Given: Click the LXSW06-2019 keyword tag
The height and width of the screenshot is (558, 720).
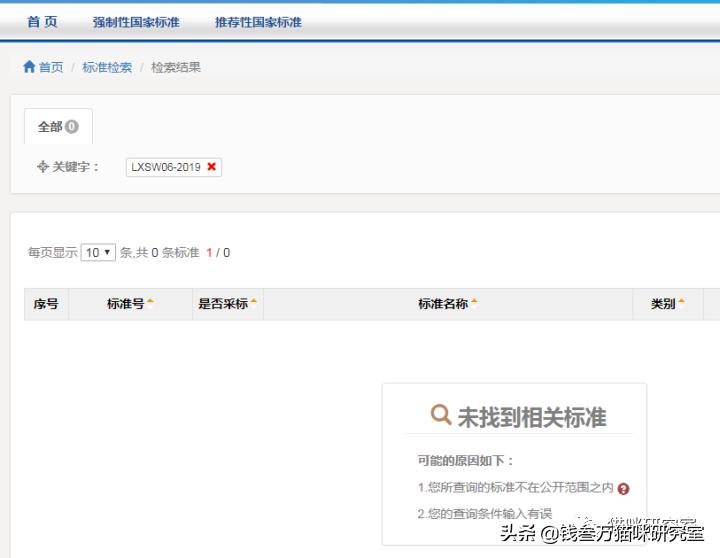Looking at the screenshot, I should point(174,167).
